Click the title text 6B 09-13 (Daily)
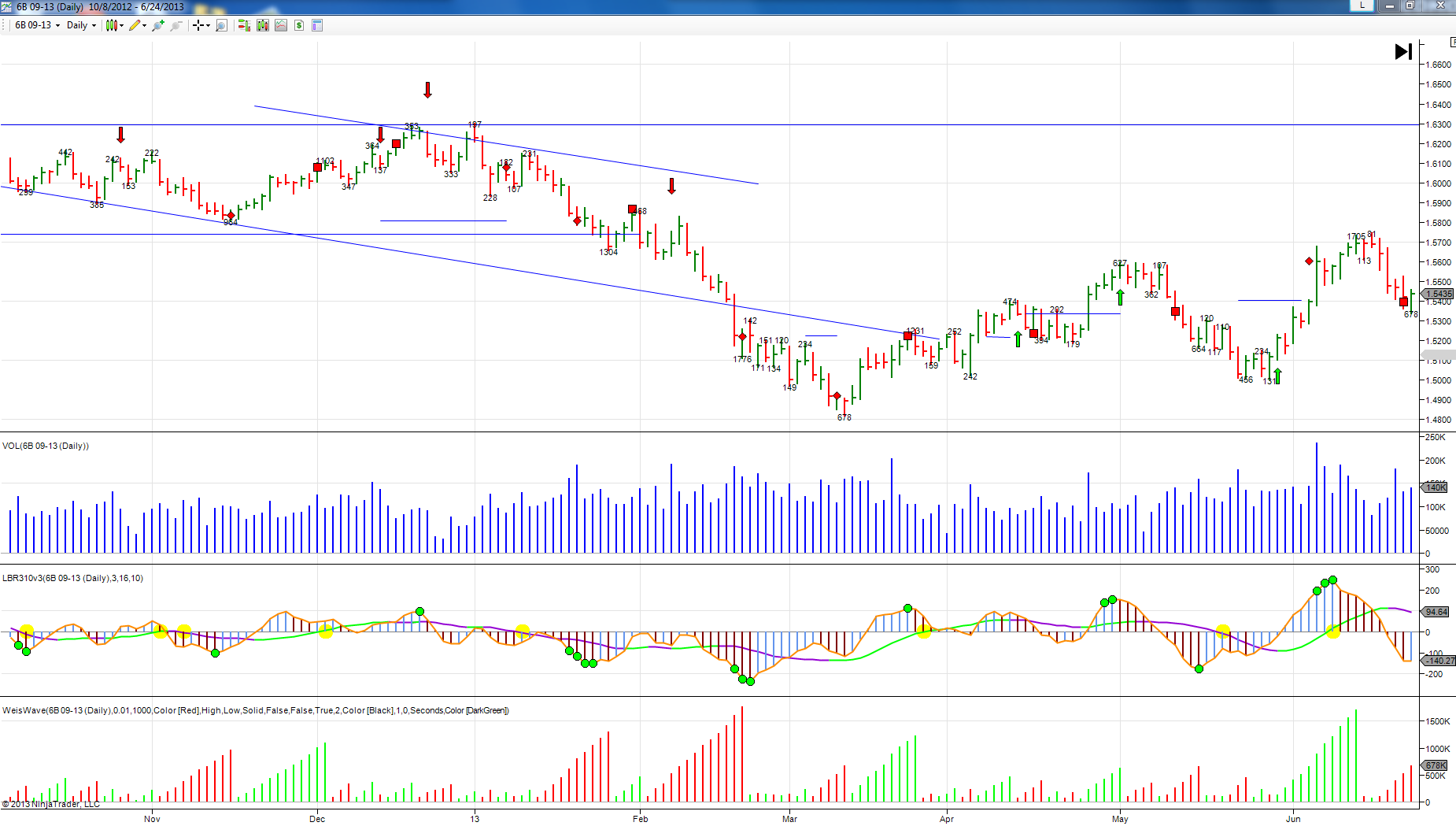 50,6
